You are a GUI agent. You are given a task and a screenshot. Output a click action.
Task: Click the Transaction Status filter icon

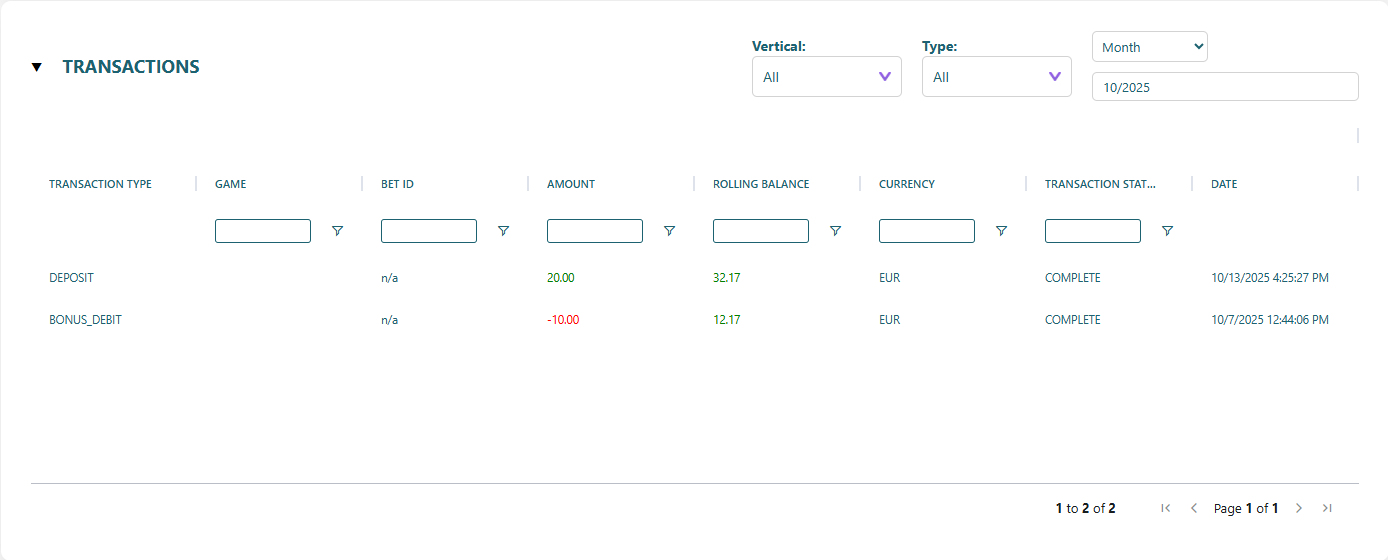click(1167, 231)
